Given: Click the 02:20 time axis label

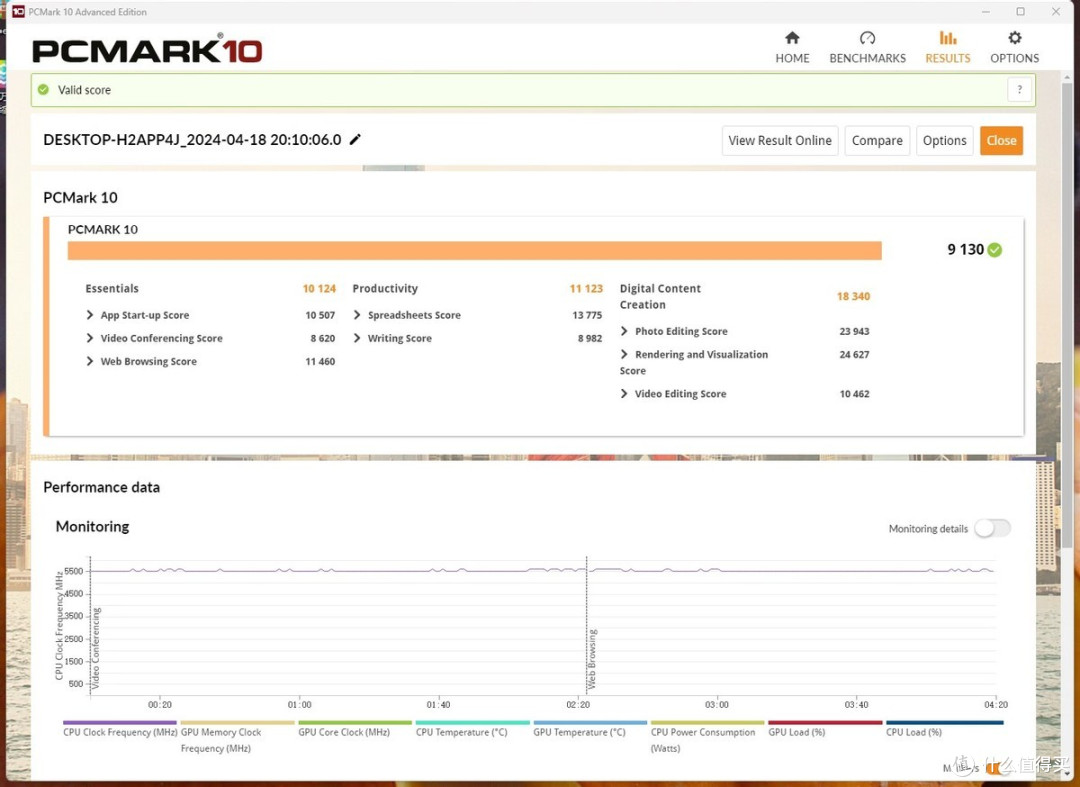Looking at the screenshot, I should [x=578, y=704].
